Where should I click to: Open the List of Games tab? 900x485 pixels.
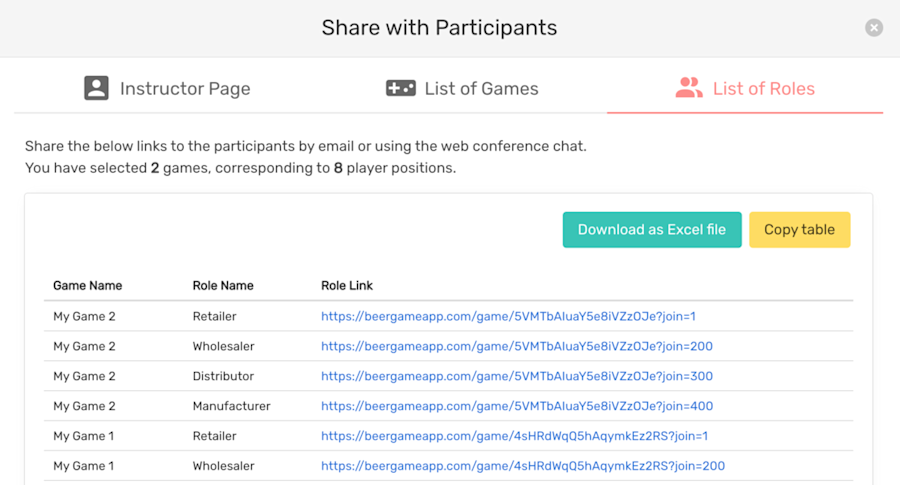(x=462, y=88)
